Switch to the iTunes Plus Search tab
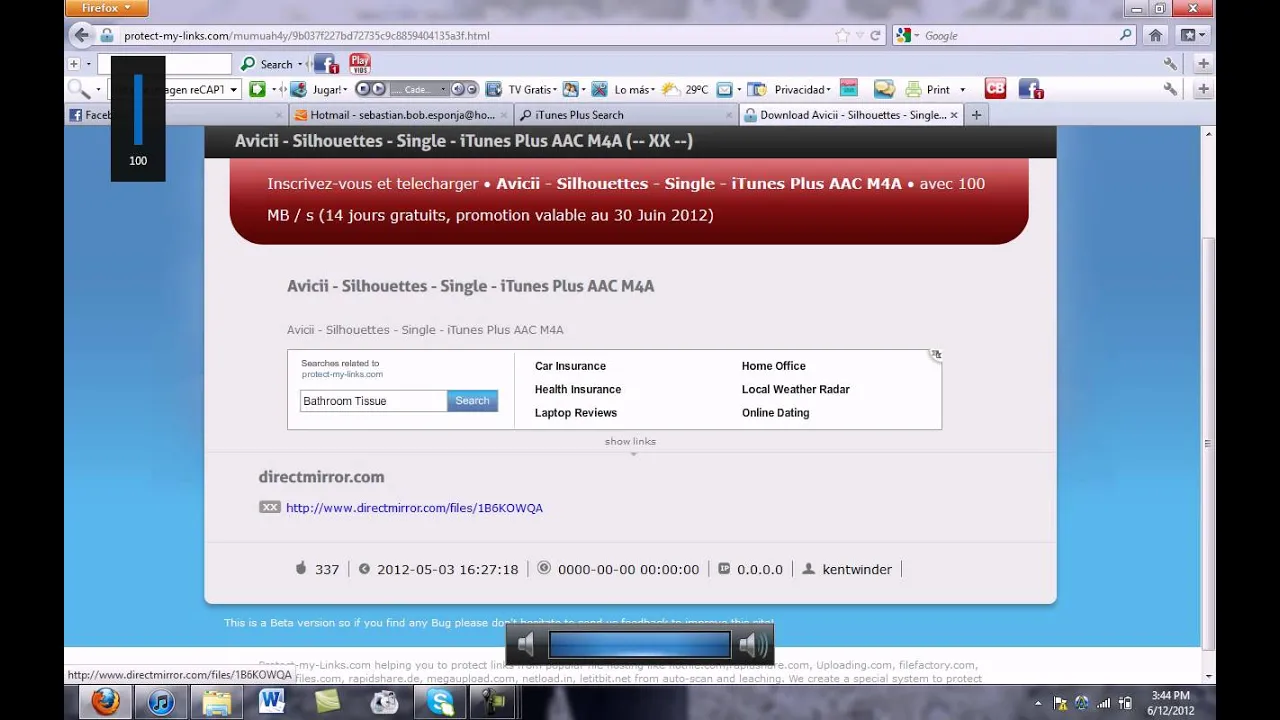 pos(626,115)
